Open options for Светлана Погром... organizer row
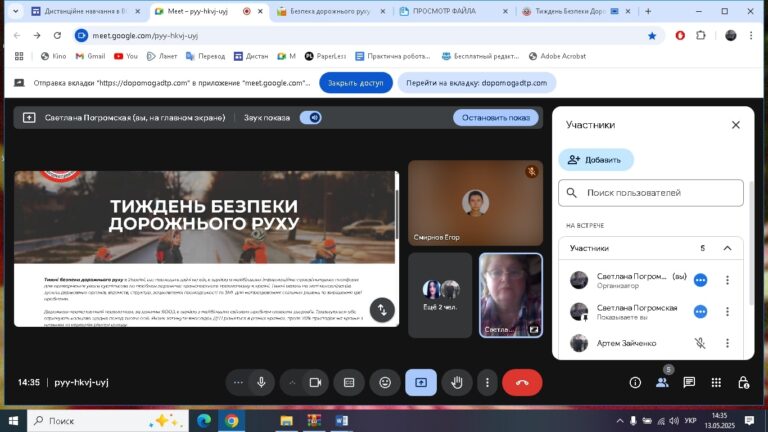This screenshot has width=768, height=432. [727, 280]
